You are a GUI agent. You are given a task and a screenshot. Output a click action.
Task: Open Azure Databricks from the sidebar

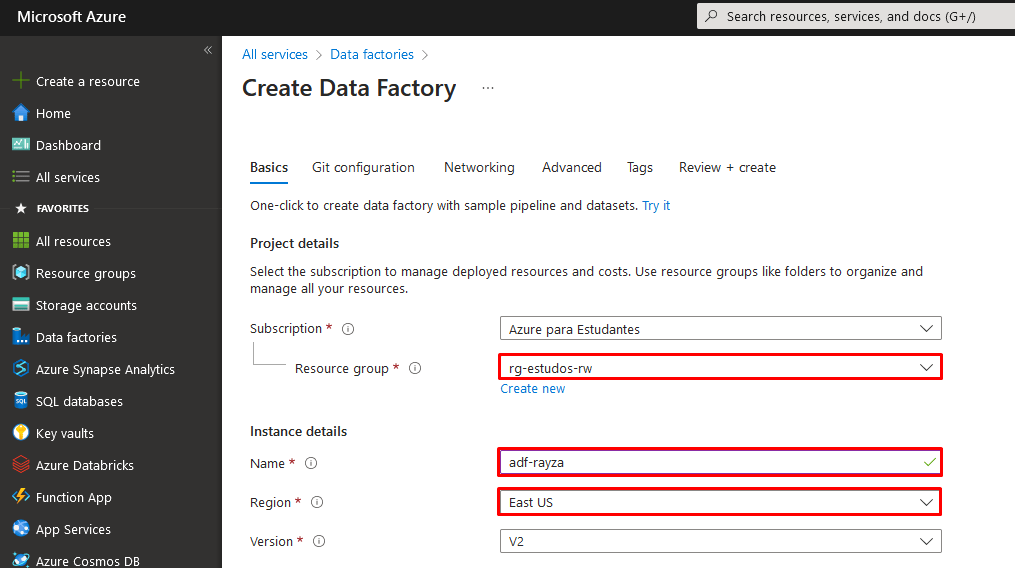[84, 465]
